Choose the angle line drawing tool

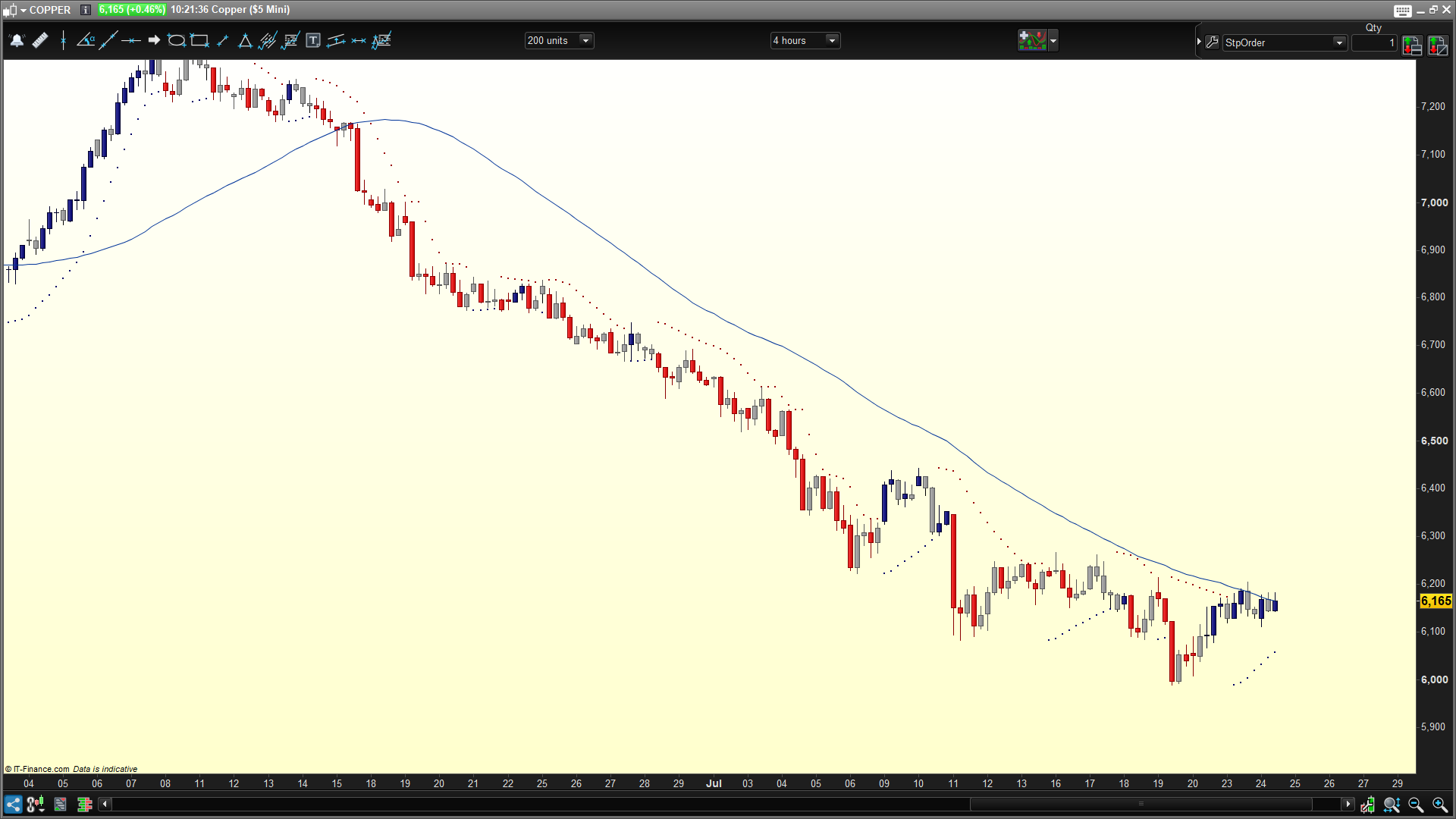click(86, 41)
